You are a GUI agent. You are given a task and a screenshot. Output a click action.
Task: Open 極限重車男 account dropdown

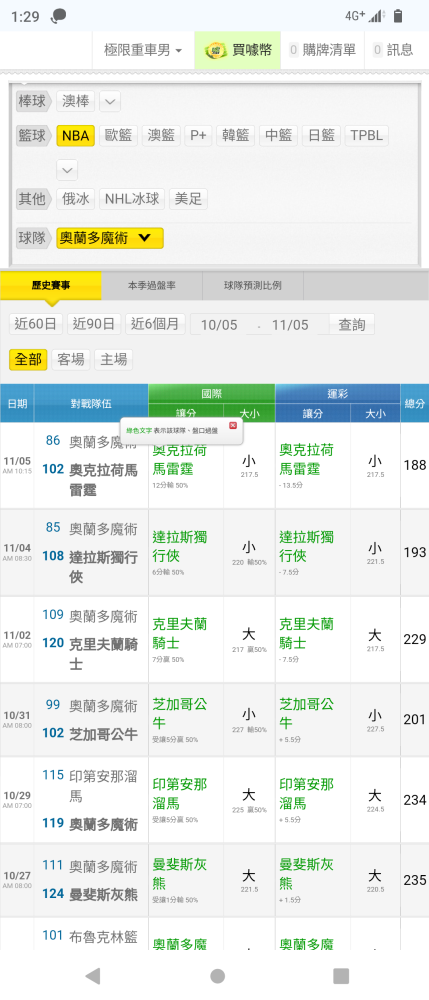[143, 50]
